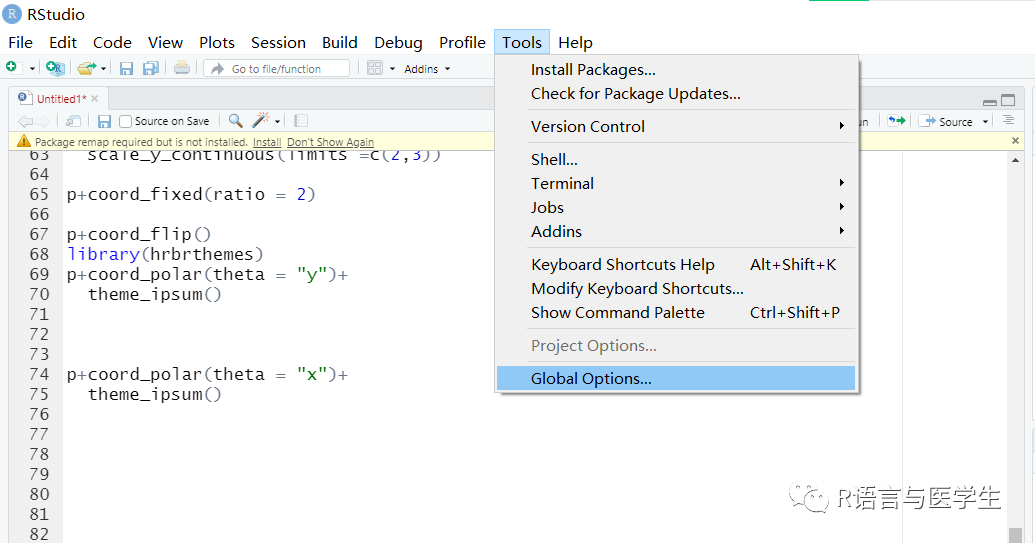Image resolution: width=1035 pixels, height=543 pixels.
Task: Expand the Addins dropdown
Action: pos(427,69)
